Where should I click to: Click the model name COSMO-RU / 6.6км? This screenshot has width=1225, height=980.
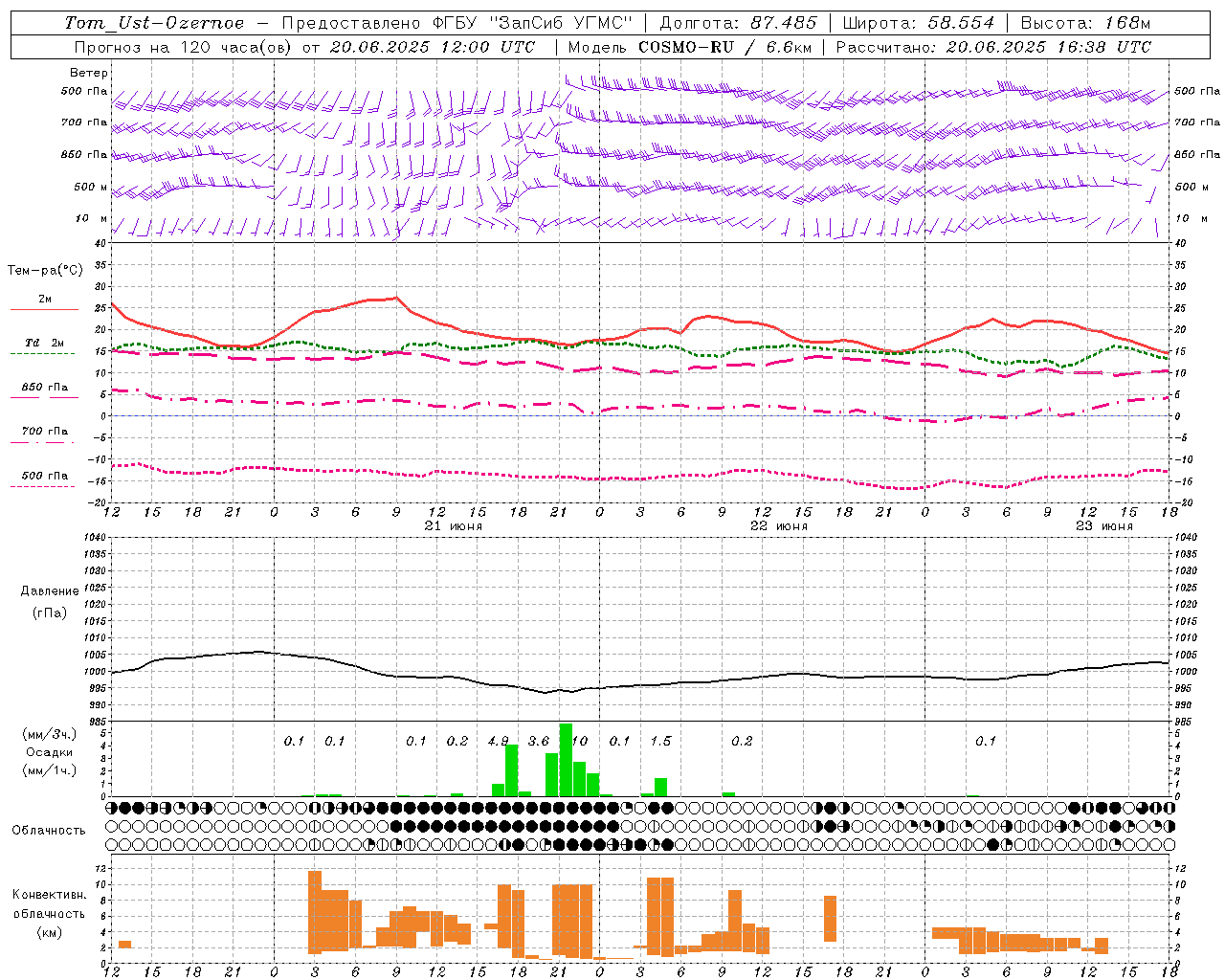[724, 47]
